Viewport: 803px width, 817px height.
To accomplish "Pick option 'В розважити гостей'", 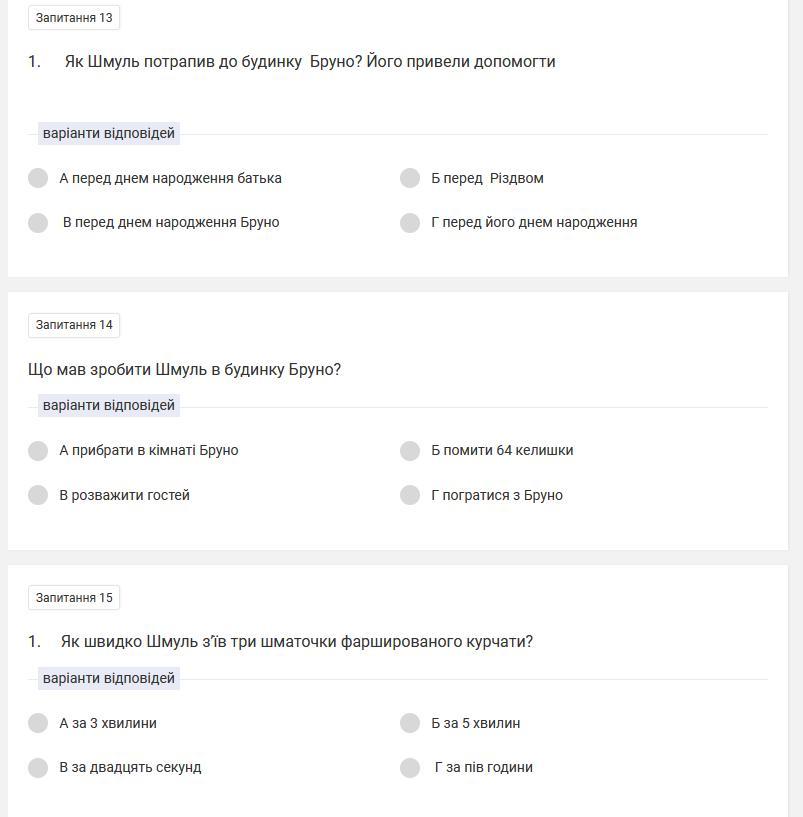I will tap(38, 495).
